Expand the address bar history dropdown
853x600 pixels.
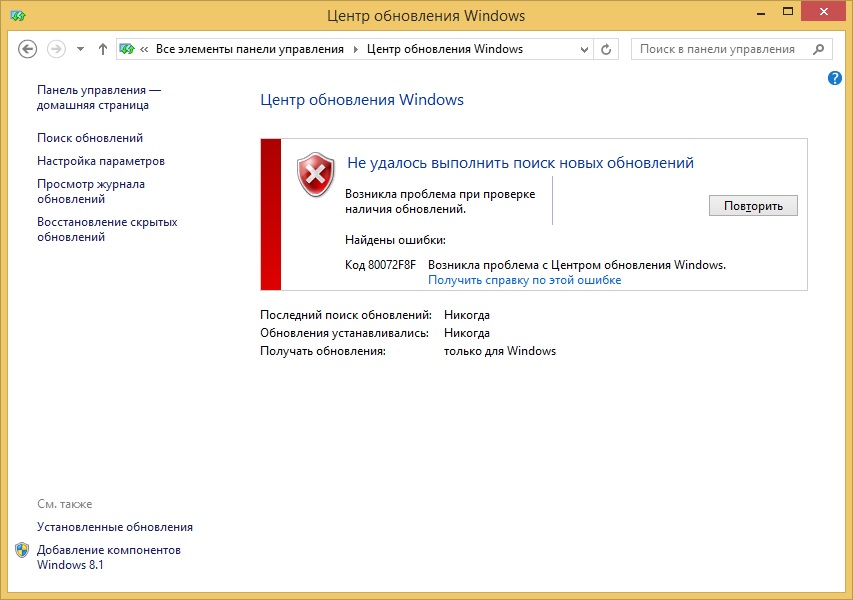coord(583,49)
